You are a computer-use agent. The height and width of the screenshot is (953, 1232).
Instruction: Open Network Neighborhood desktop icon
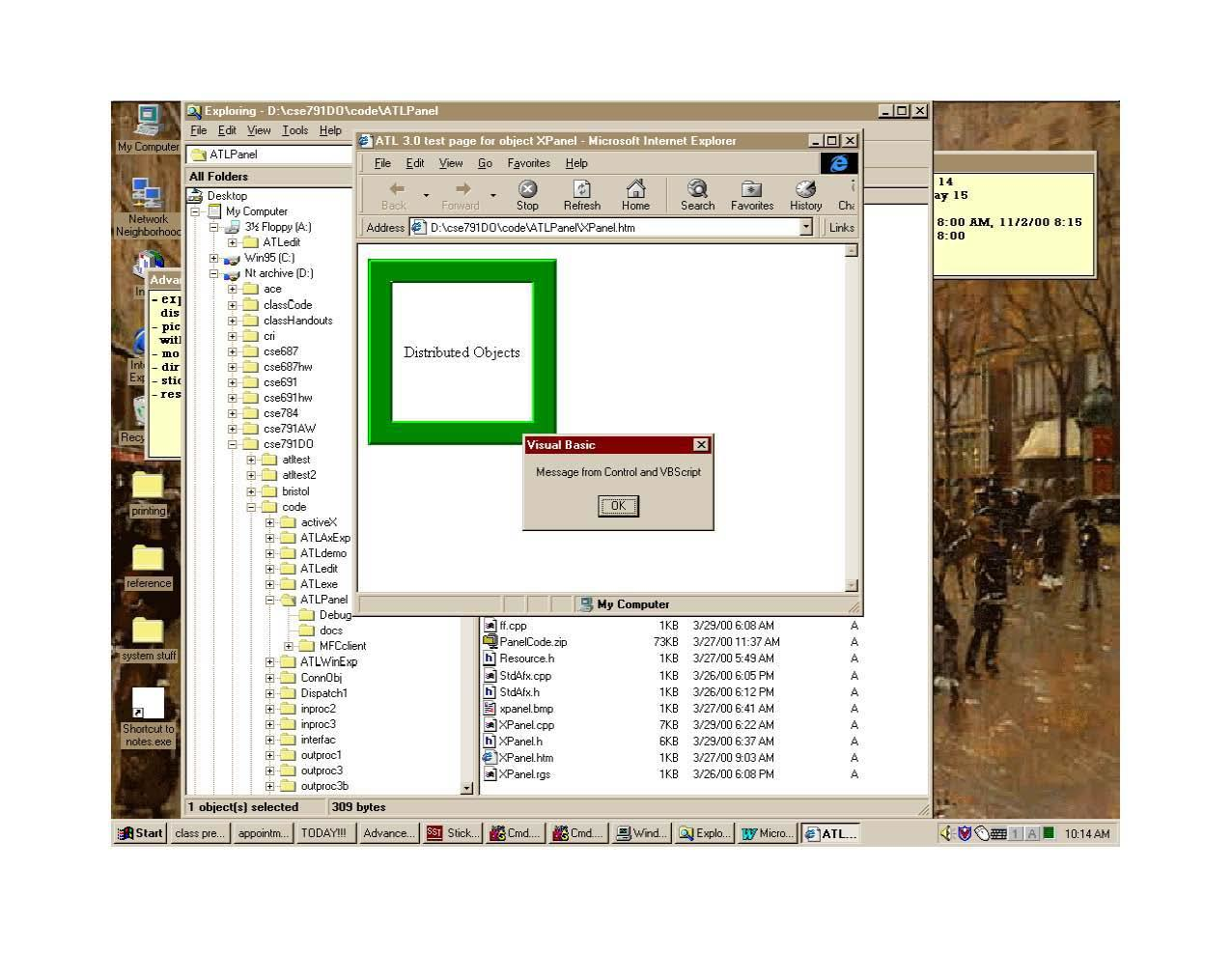tap(148, 208)
